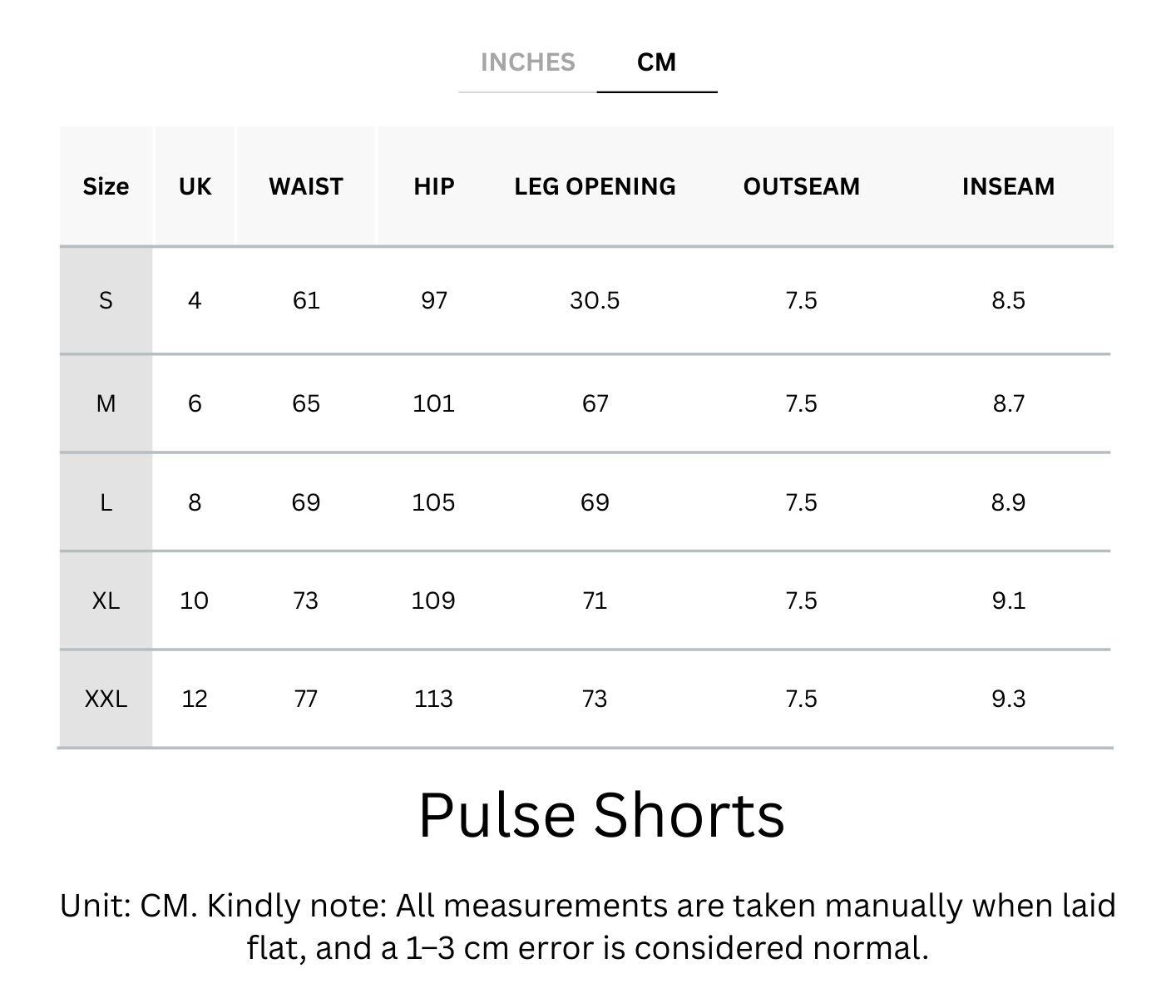Click the 61 waist measurement cell

[306, 300]
